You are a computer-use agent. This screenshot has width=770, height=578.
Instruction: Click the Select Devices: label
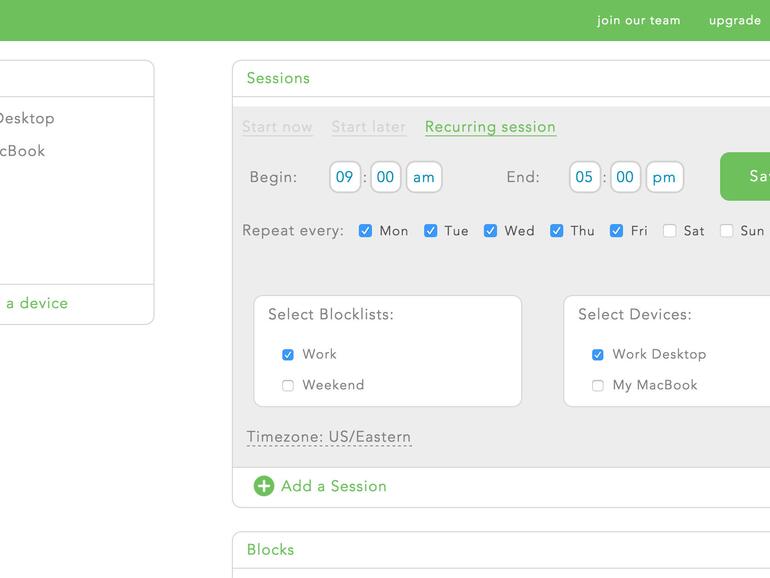(x=635, y=314)
